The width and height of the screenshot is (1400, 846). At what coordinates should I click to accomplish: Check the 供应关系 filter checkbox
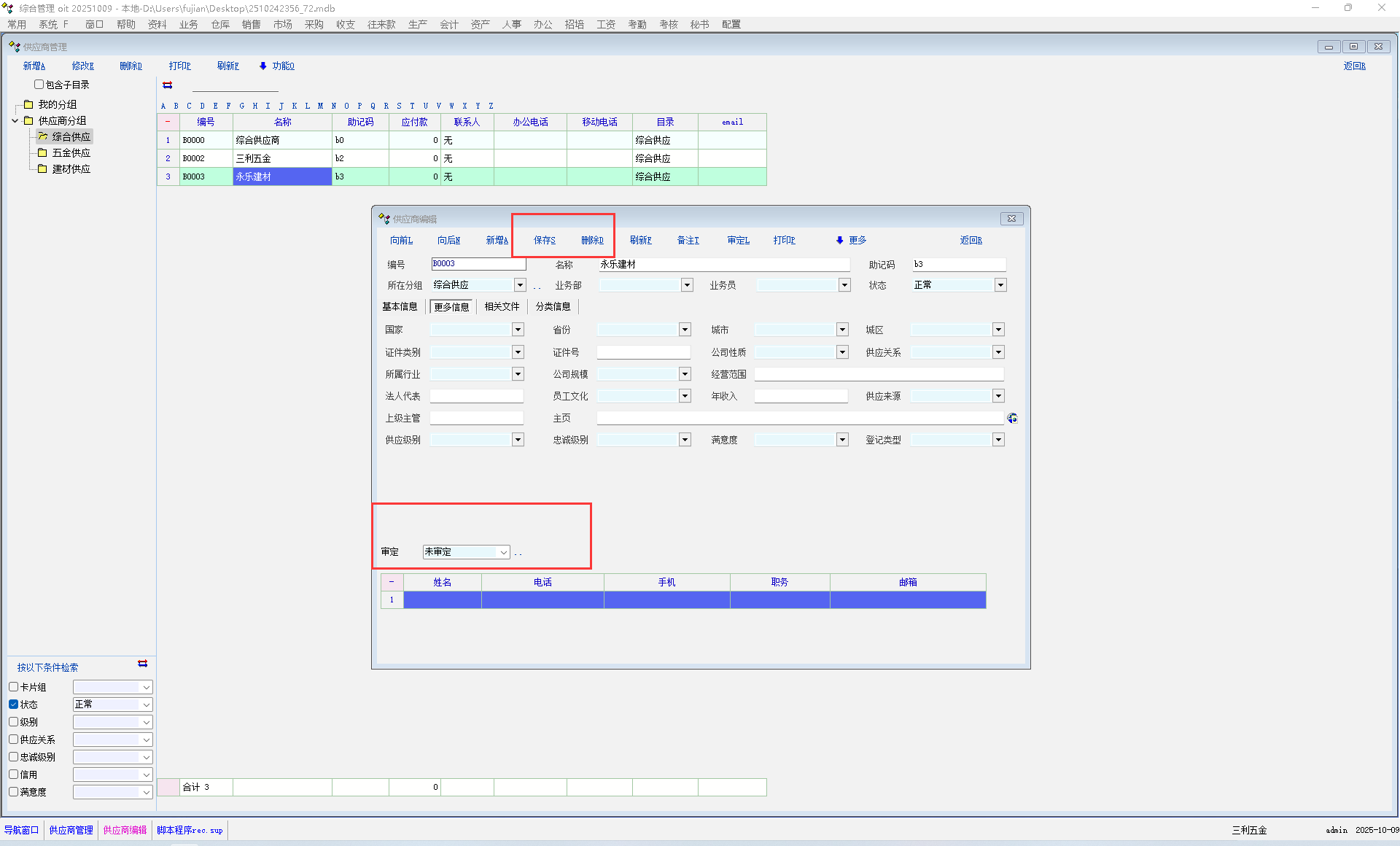point(14,740)
